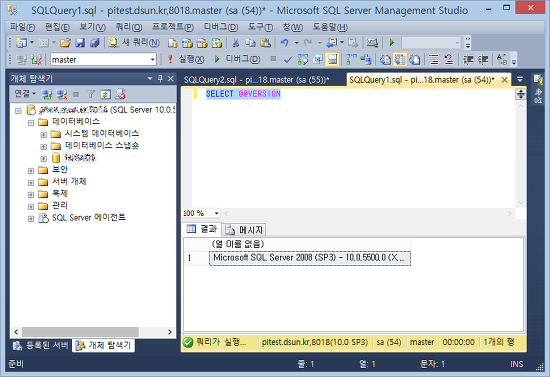Screen dimensions: 550x377
Task: Click the Activity Monitor icon
Action: click(x=372, y=43)
